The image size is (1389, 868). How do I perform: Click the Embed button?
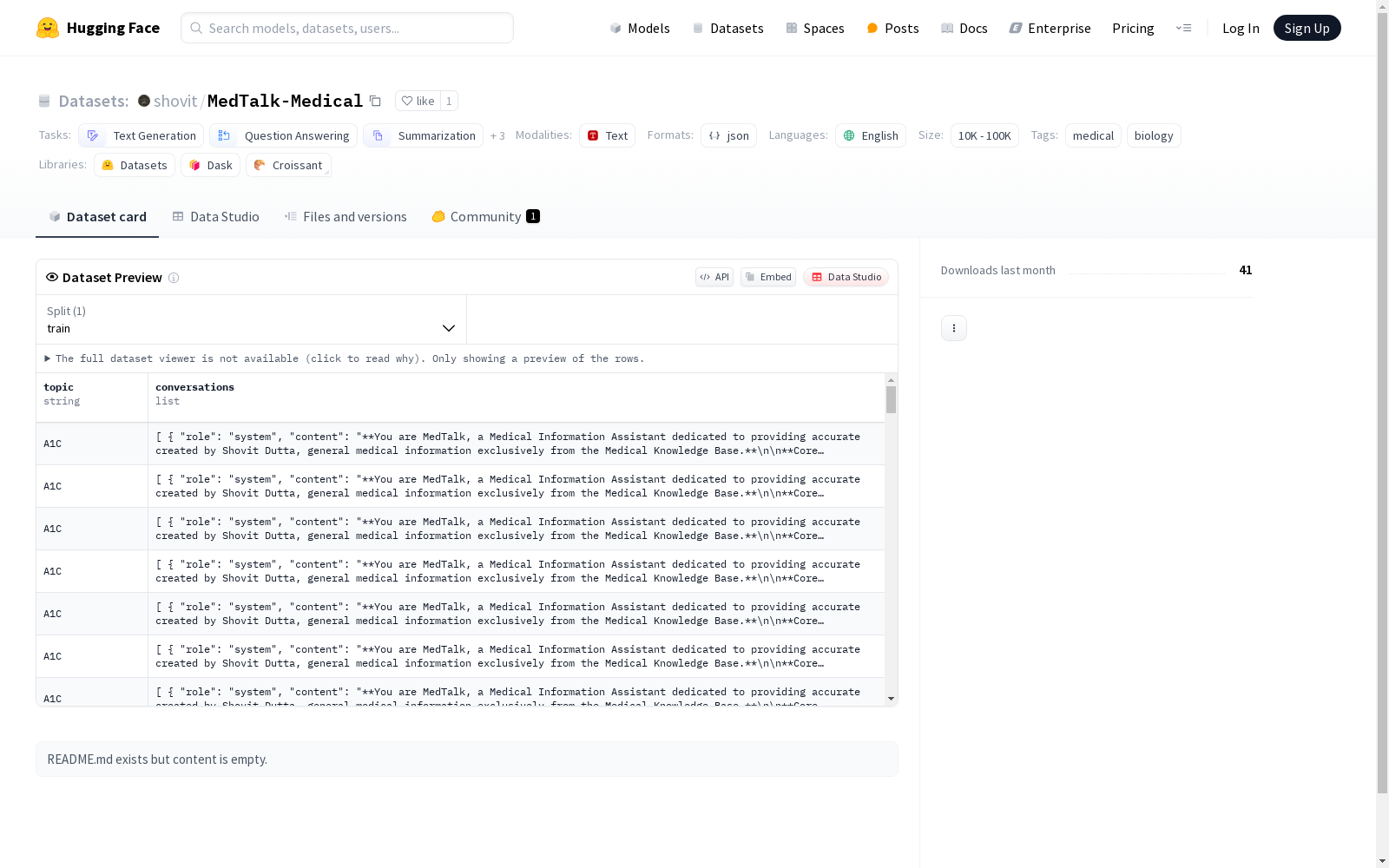tap(768, 277)
